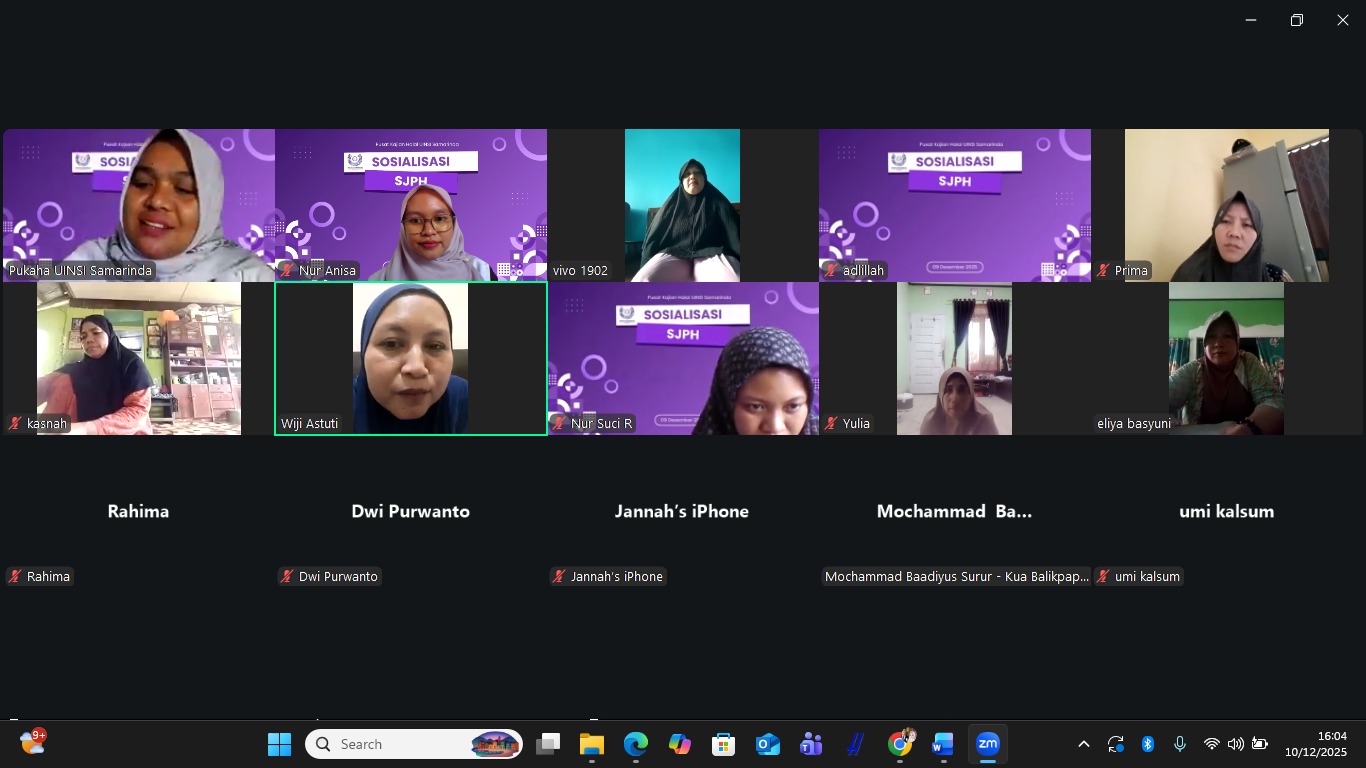Open the Copilot app icon
This screenshot has width=1366, height=768.
click(x=680, y=744)
